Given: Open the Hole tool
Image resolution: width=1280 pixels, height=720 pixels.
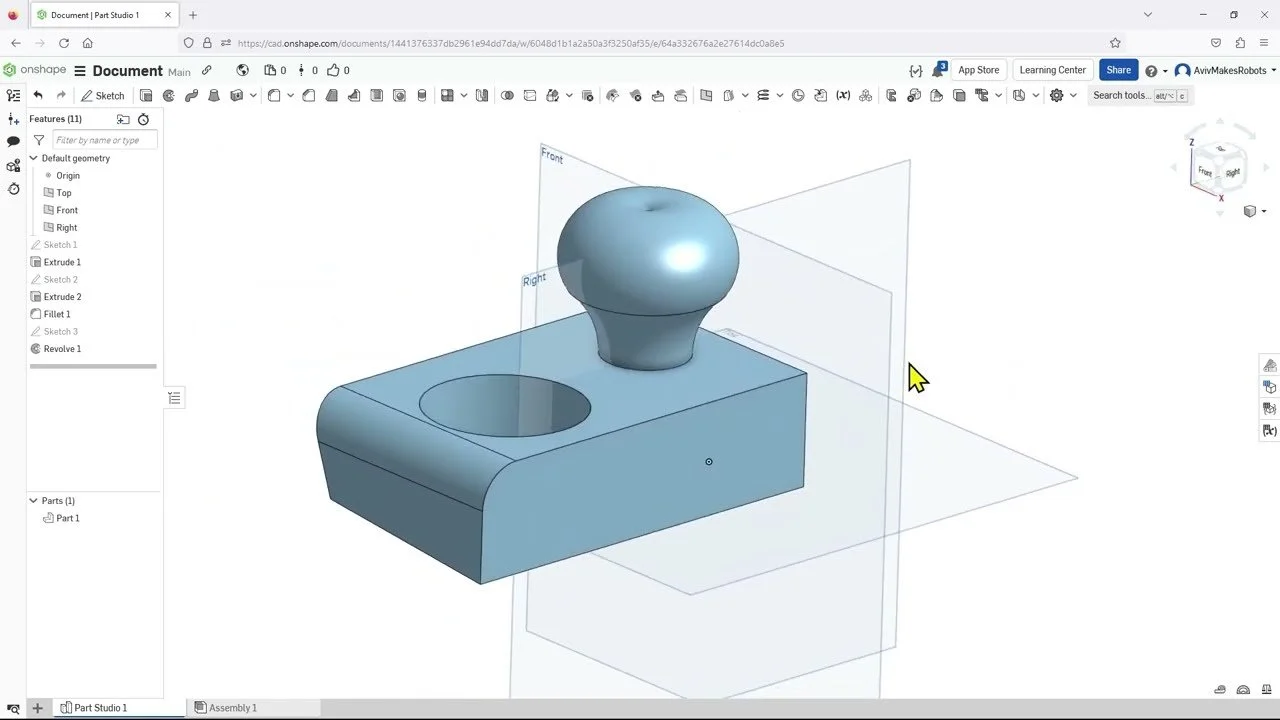Looking at the screenshot, I should click(398, 95).
